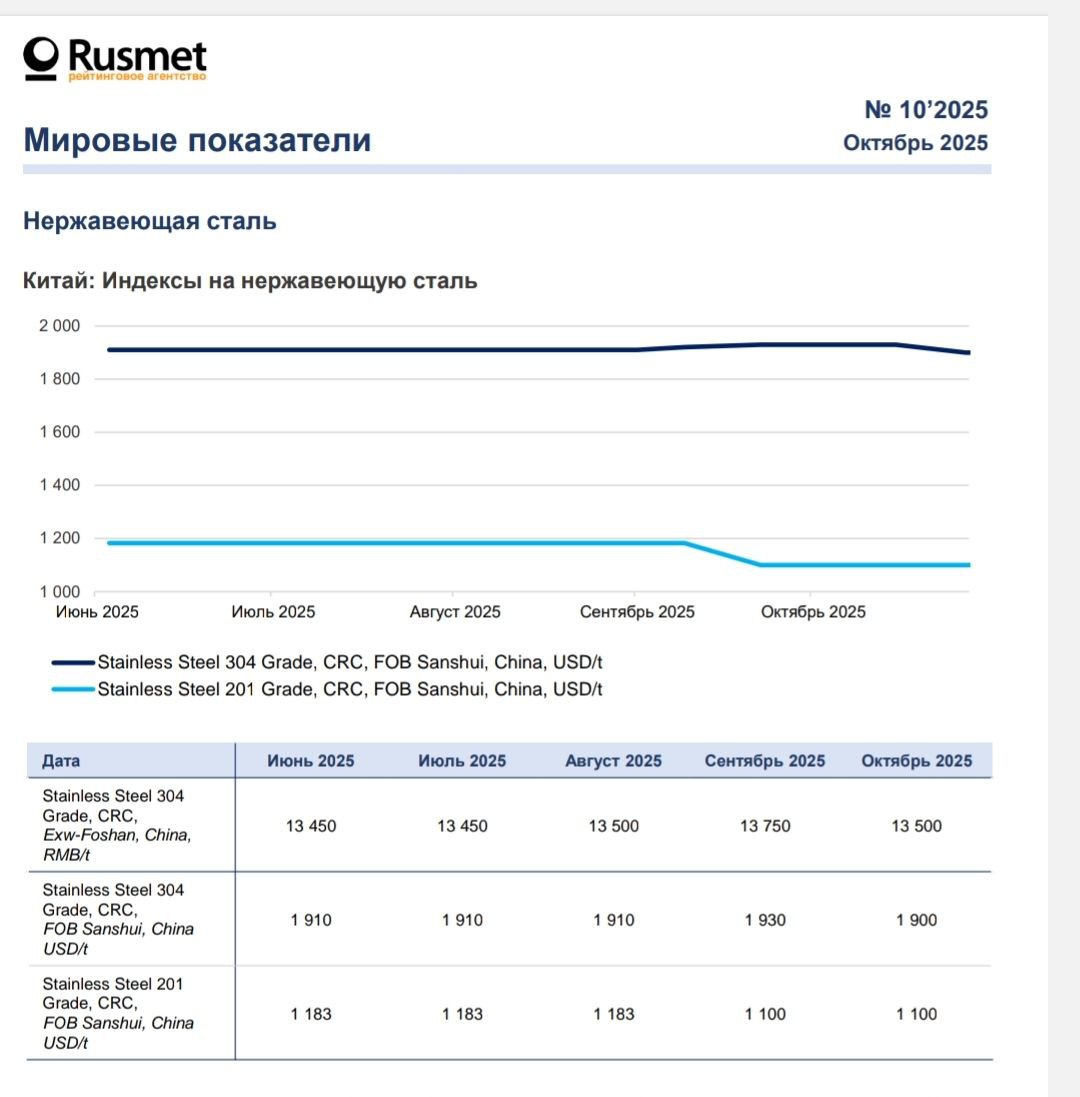Click the "Сентябрь 2025" table column header
This screenshot has width=1080, height=1097.
point(765,761)
